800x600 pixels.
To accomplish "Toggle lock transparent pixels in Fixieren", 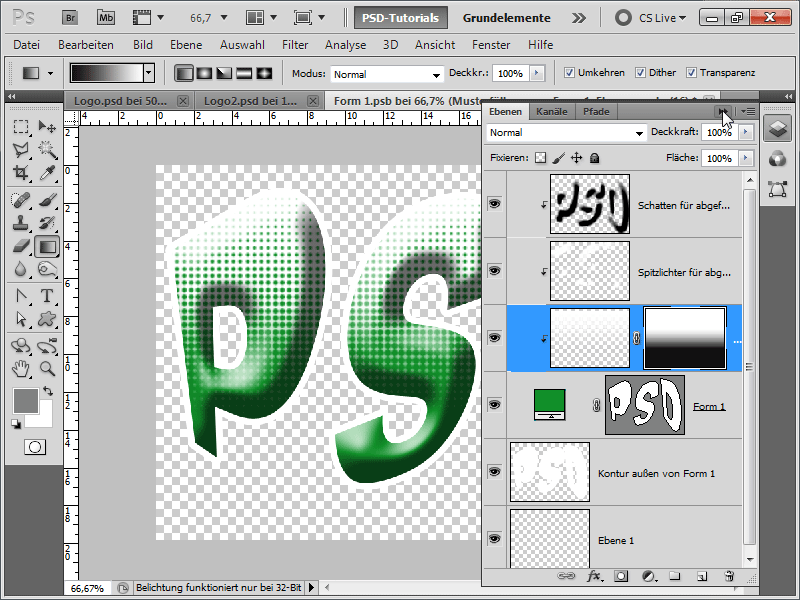I will tap(540, 158).
